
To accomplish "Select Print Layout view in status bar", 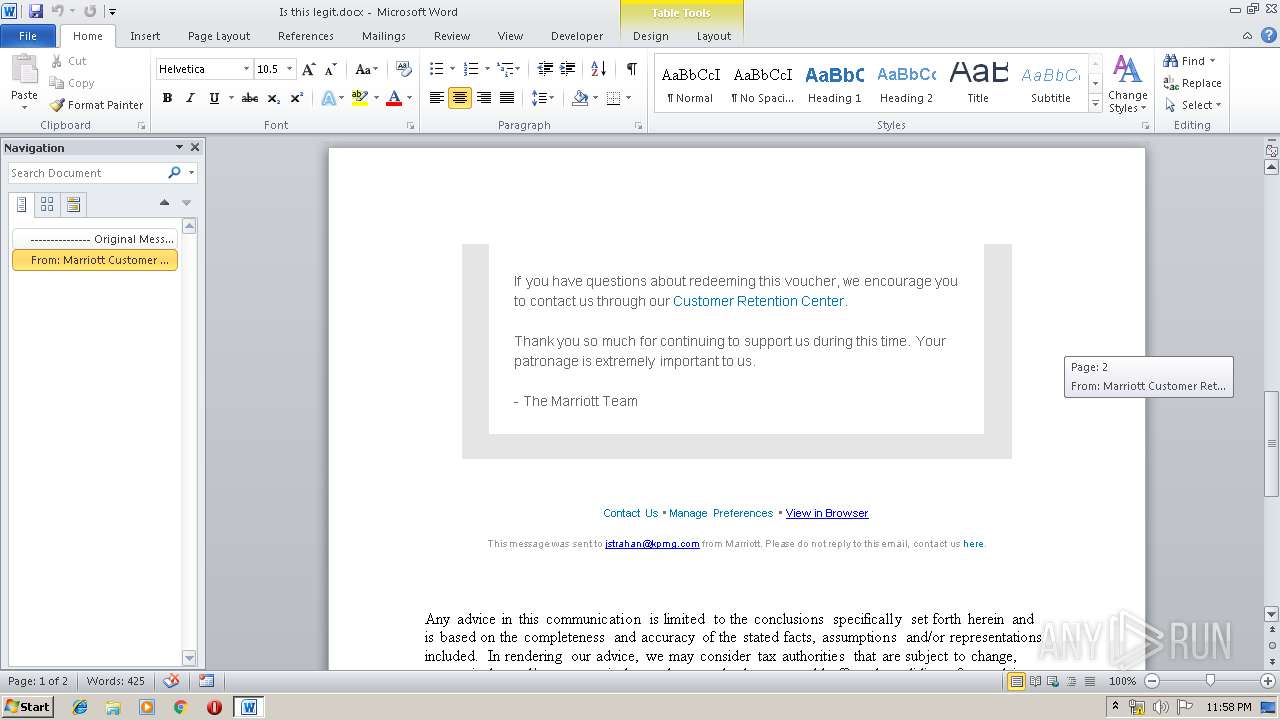I will point(1016,681).
